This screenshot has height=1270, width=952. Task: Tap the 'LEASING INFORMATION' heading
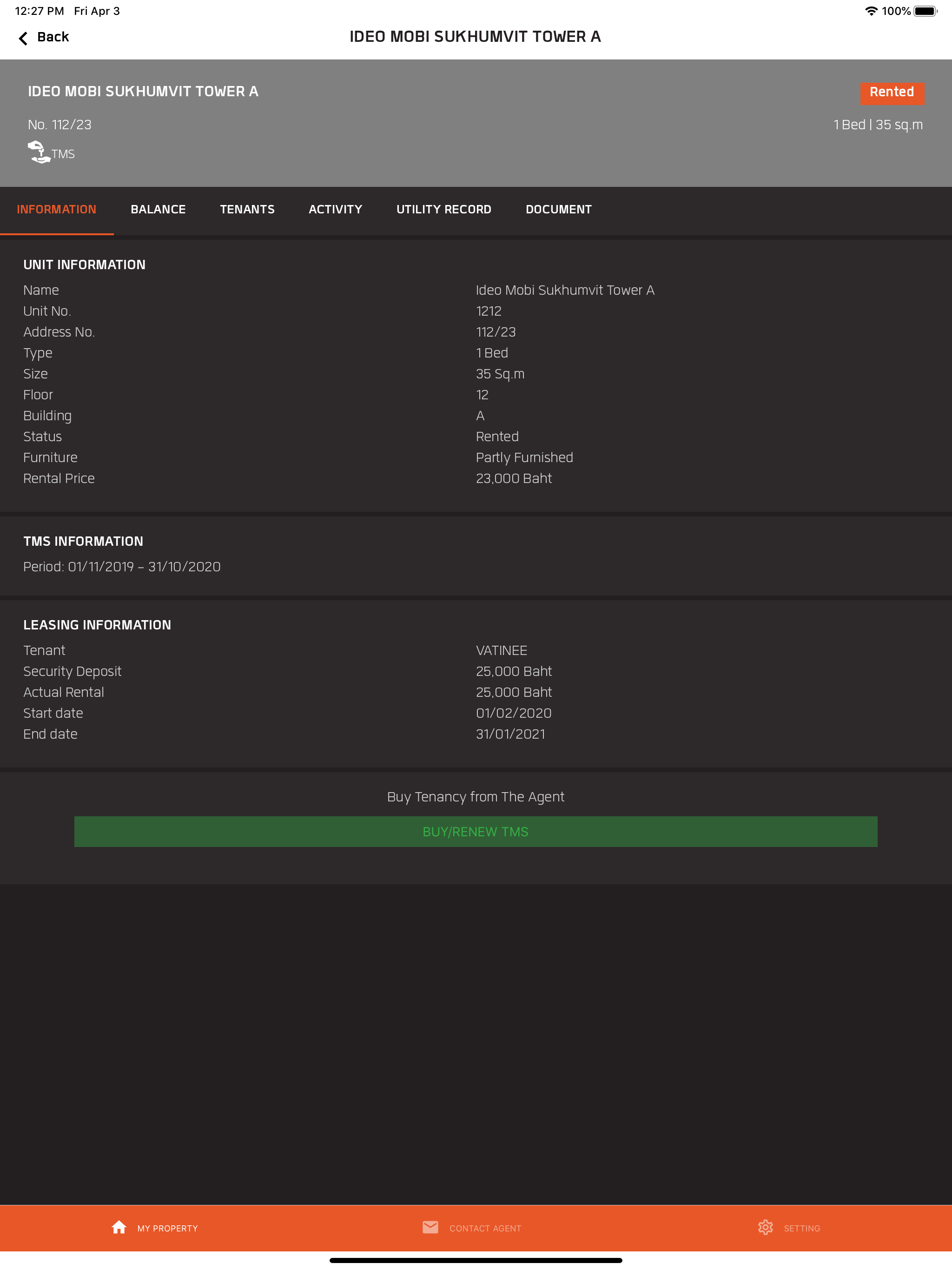(x=97, y=625)
